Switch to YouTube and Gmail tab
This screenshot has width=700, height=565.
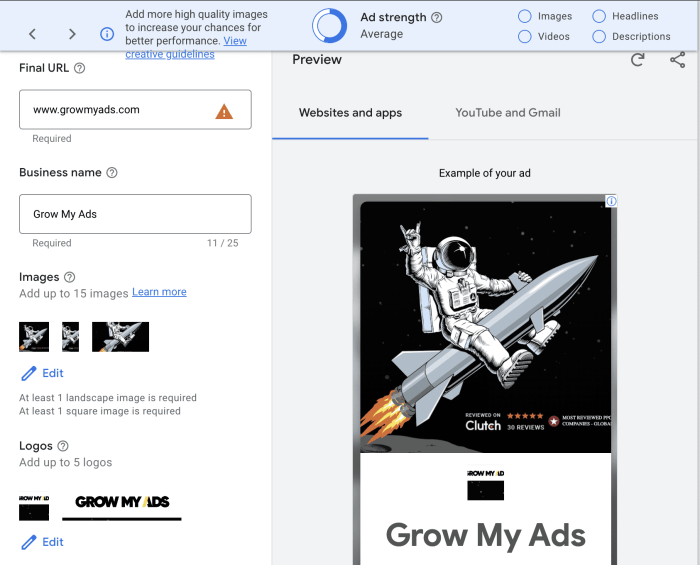coord(508,113)
